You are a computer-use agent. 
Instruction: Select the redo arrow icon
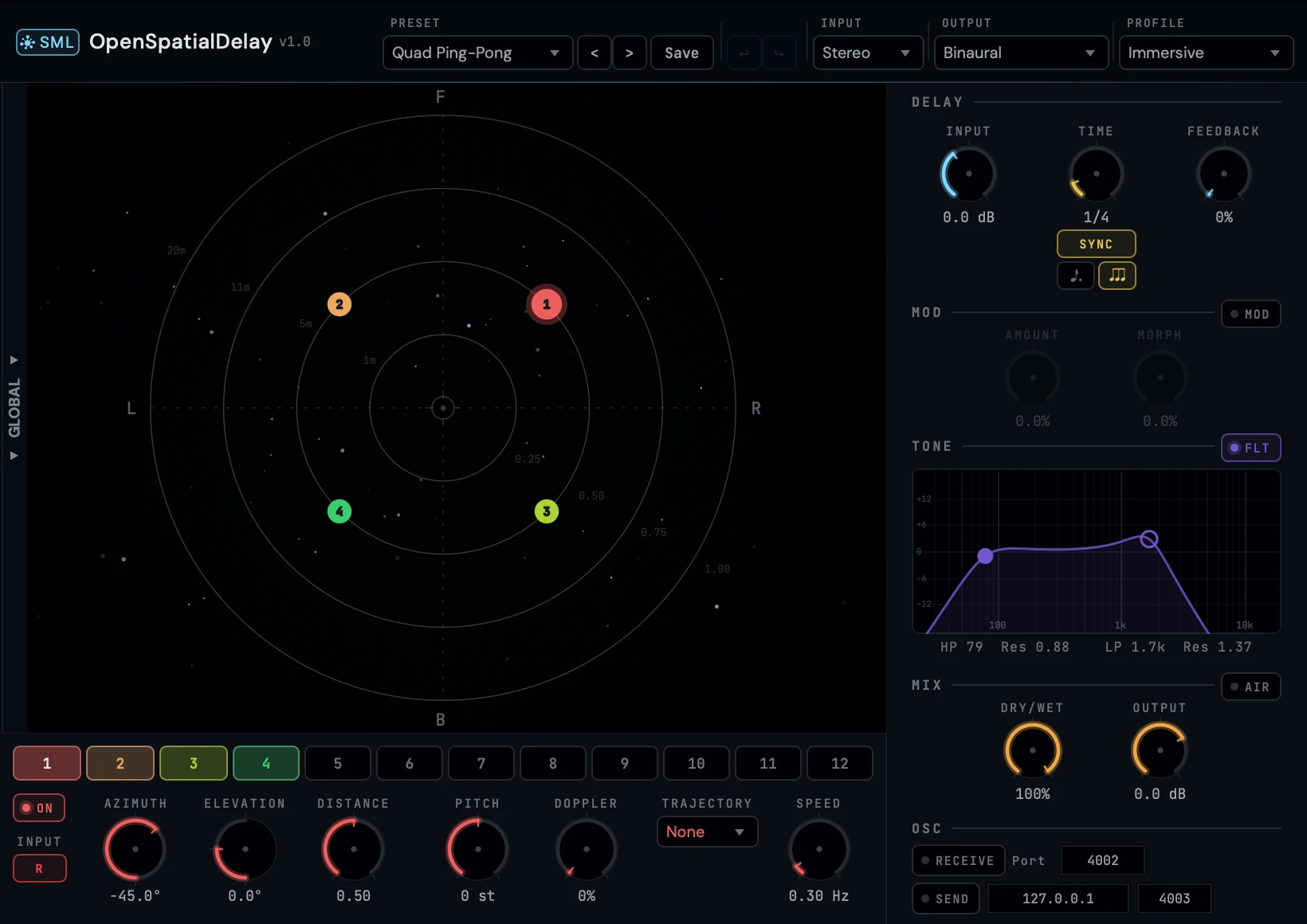(779, 53)
